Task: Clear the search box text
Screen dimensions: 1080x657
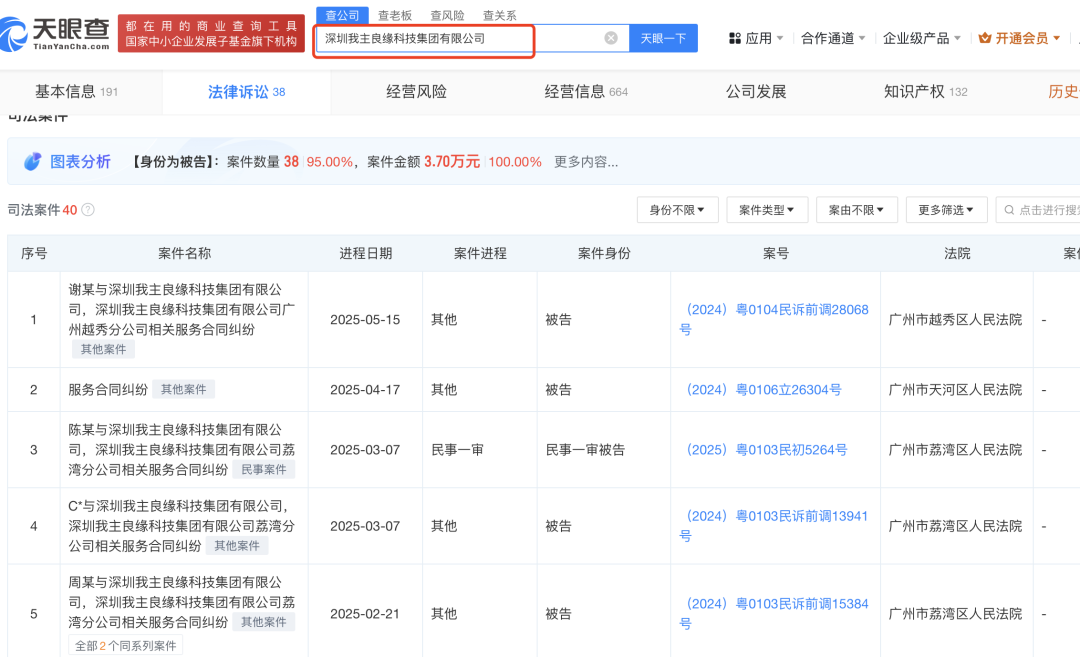Action: click(611, 38)
